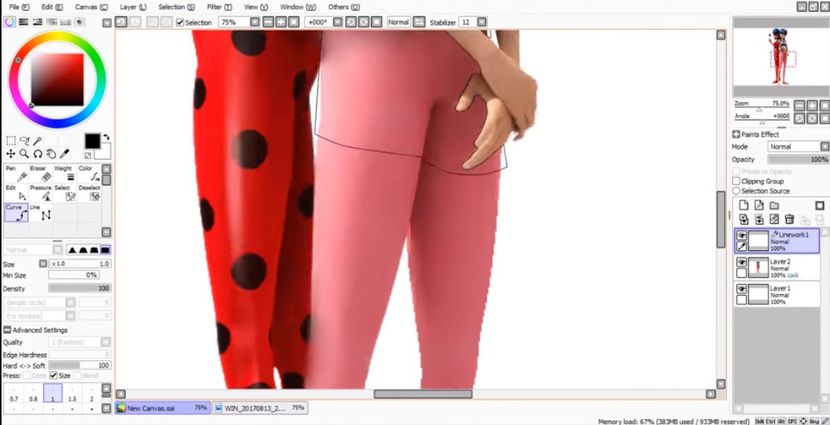
Task: Select the Curve tool
Action: (16, 213)
